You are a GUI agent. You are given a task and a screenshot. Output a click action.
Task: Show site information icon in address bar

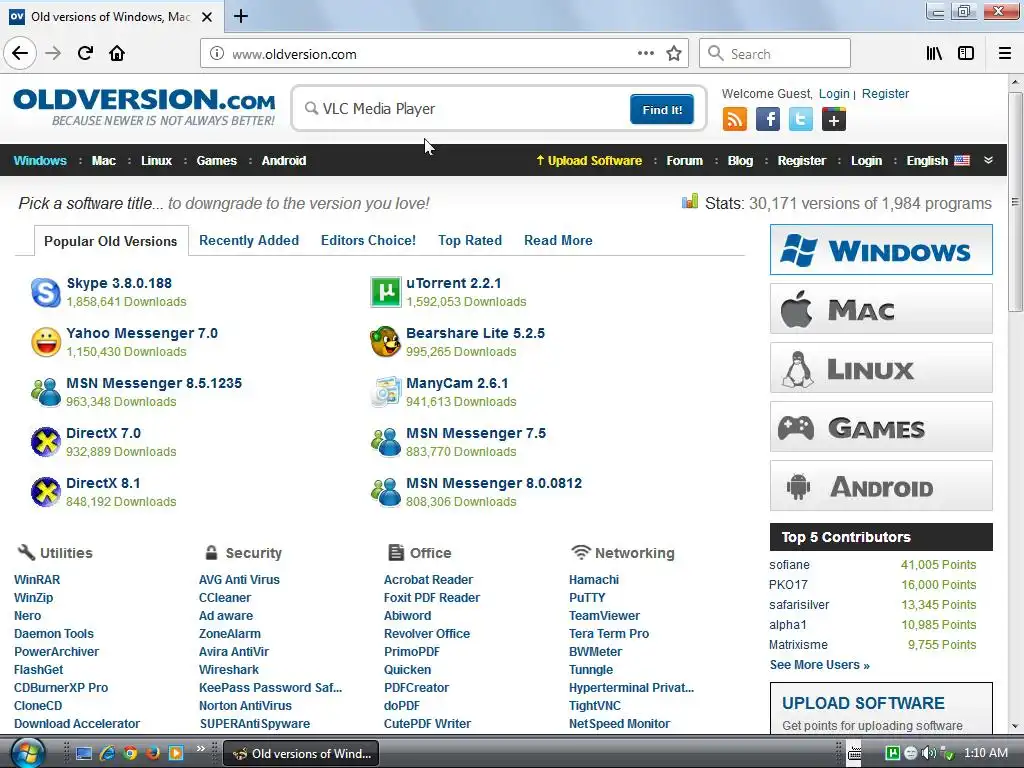tap(216, 54)
